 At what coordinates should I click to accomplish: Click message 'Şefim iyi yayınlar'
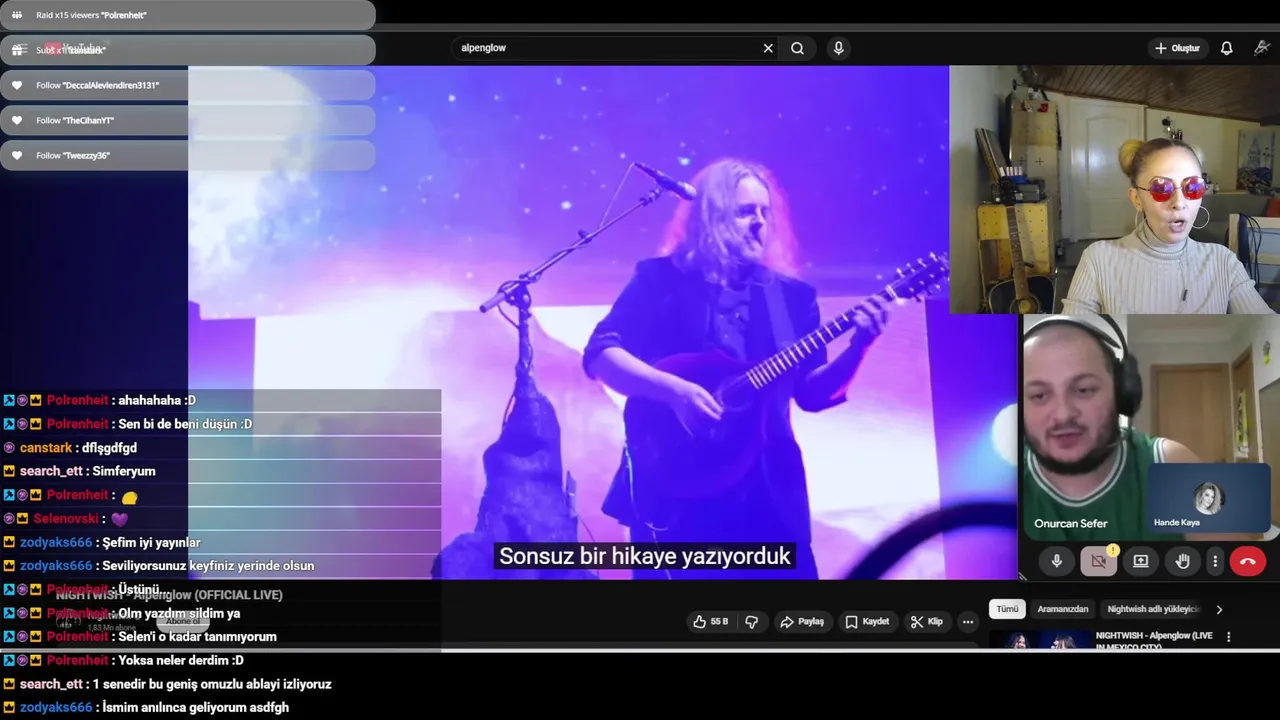pos(152,542)
